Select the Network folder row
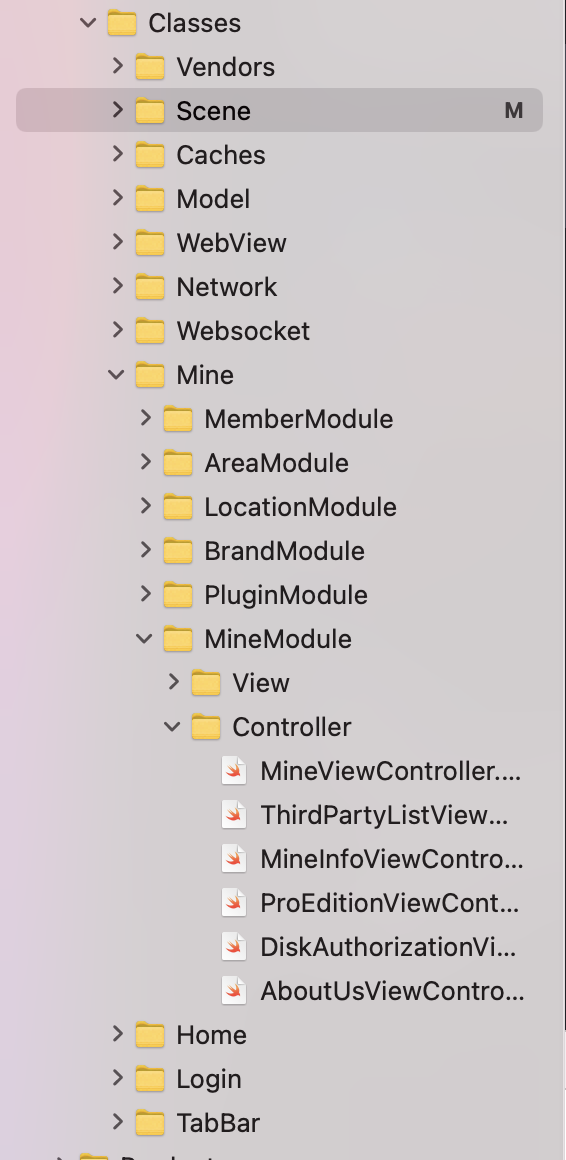This screenshot has width=566, height=1160. [x=280, y=286]
